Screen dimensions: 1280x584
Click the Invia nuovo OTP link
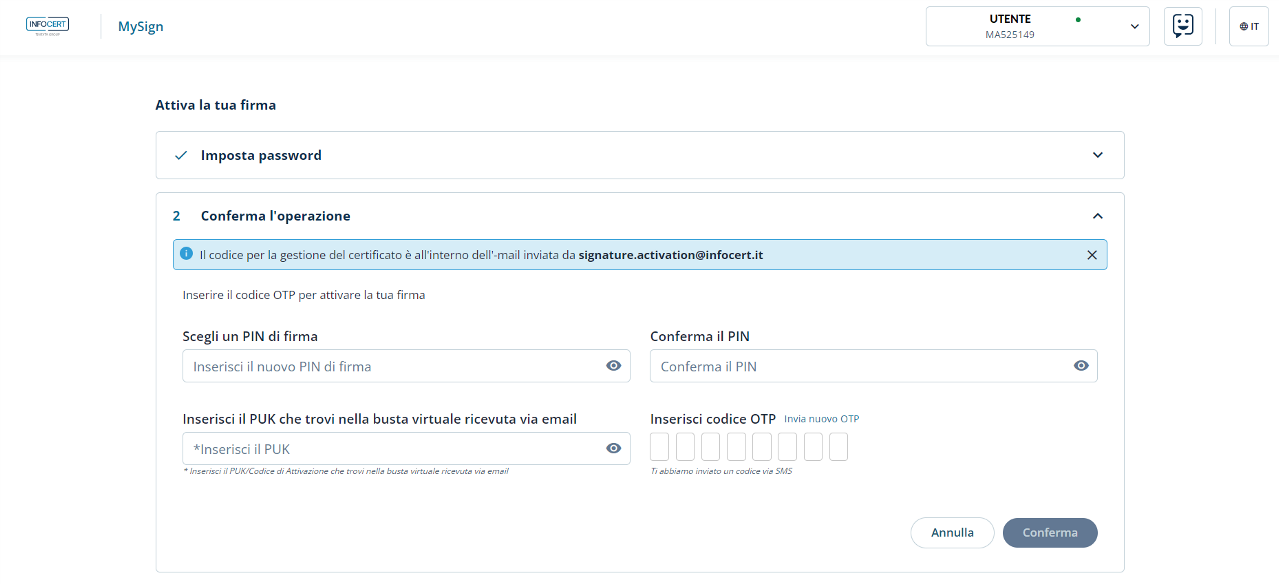(x=821, y=419)
